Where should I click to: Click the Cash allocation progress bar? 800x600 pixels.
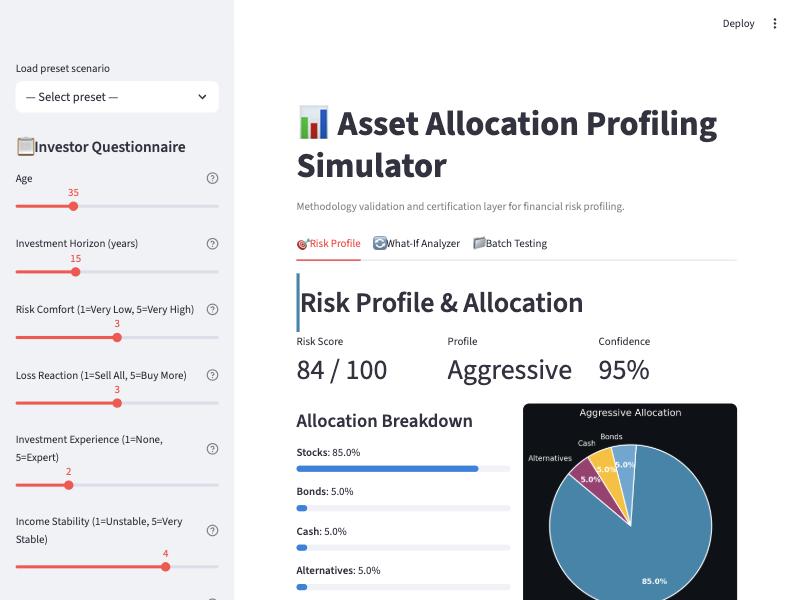(x=403, y=547)
